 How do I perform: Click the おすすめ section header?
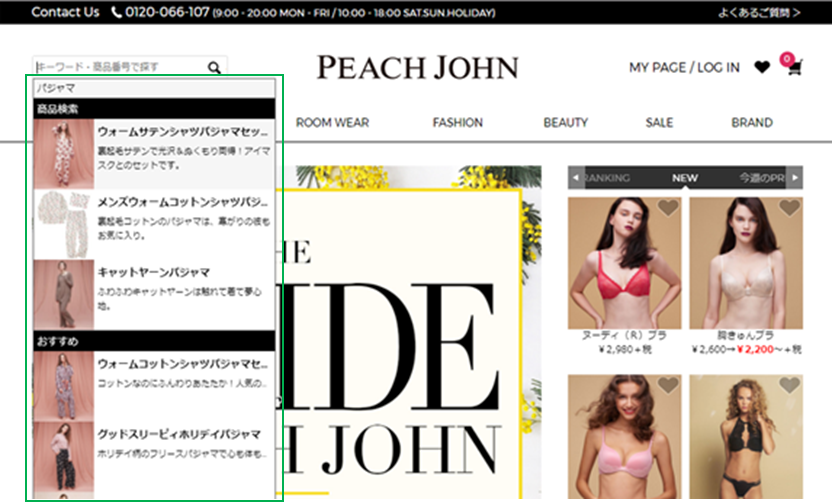tap(154, 341)
